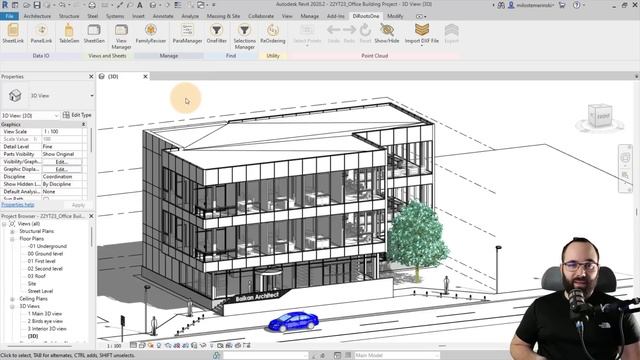Toggle temporary hide/isolate glasses icon

[203, 345]
